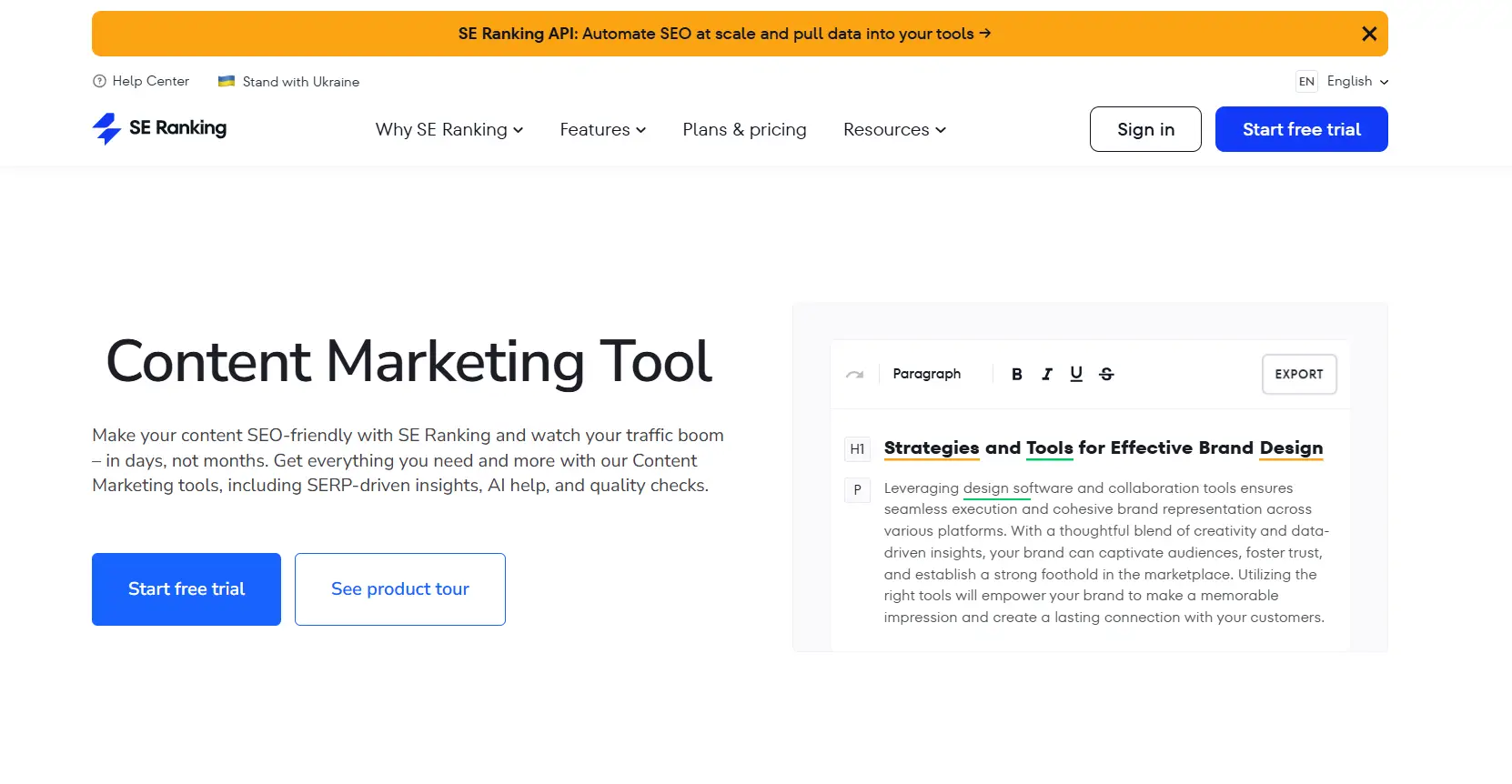Image resolution: width=1512 pixels, height=784 pixels.
Task: Click the Ukraine flag icon
Action: click(x=227, y=81)
